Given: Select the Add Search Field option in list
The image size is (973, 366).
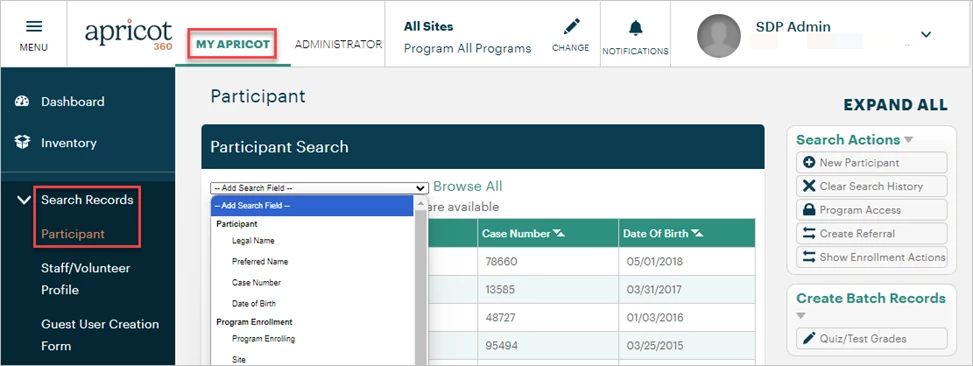Looking at the screenshot, I should pyautogui.click(x=312, y=206).
